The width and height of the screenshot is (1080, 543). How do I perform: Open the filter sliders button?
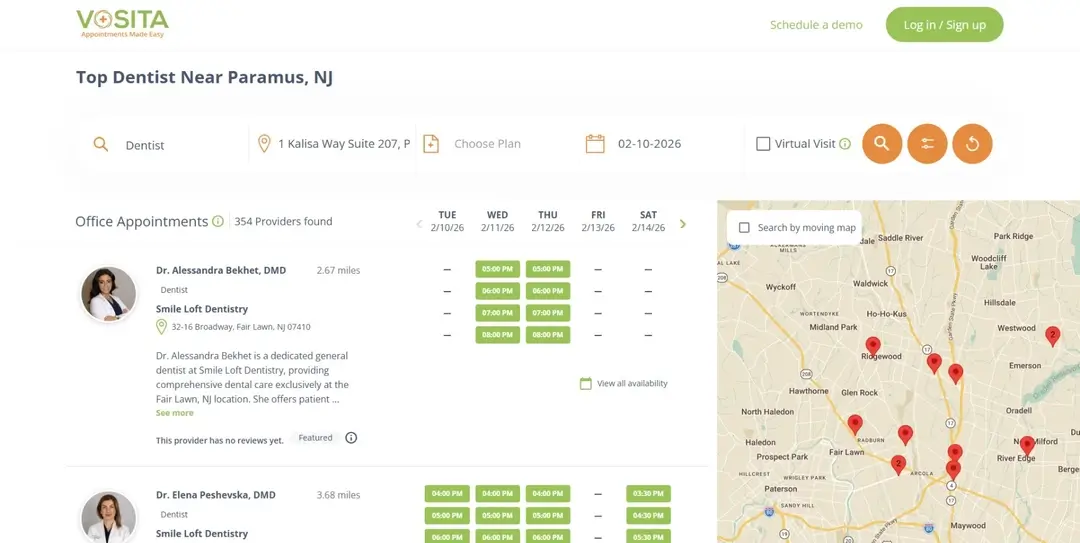click(x=927, y=144)
